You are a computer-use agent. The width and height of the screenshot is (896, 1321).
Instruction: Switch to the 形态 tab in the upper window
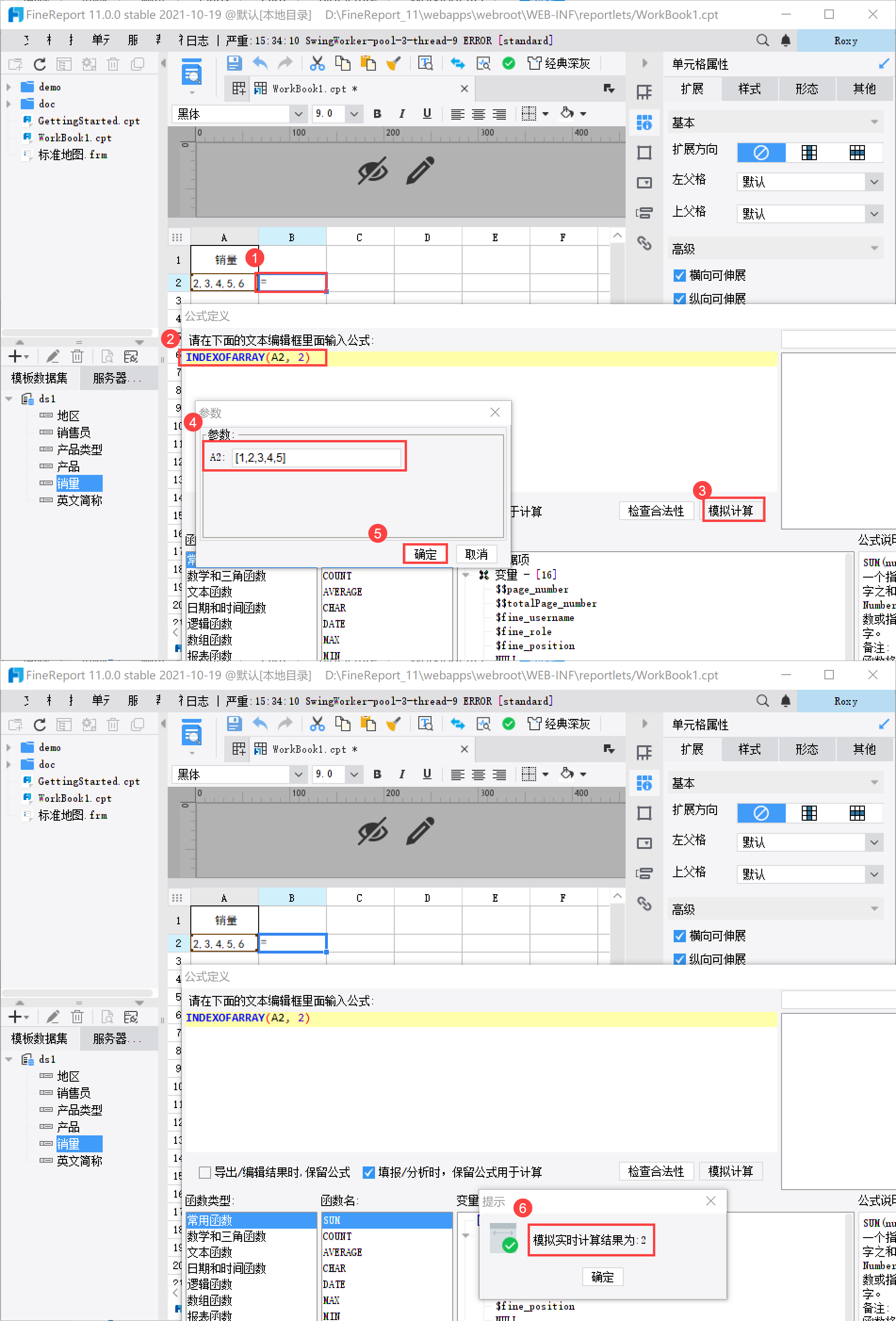pos(807,89)
